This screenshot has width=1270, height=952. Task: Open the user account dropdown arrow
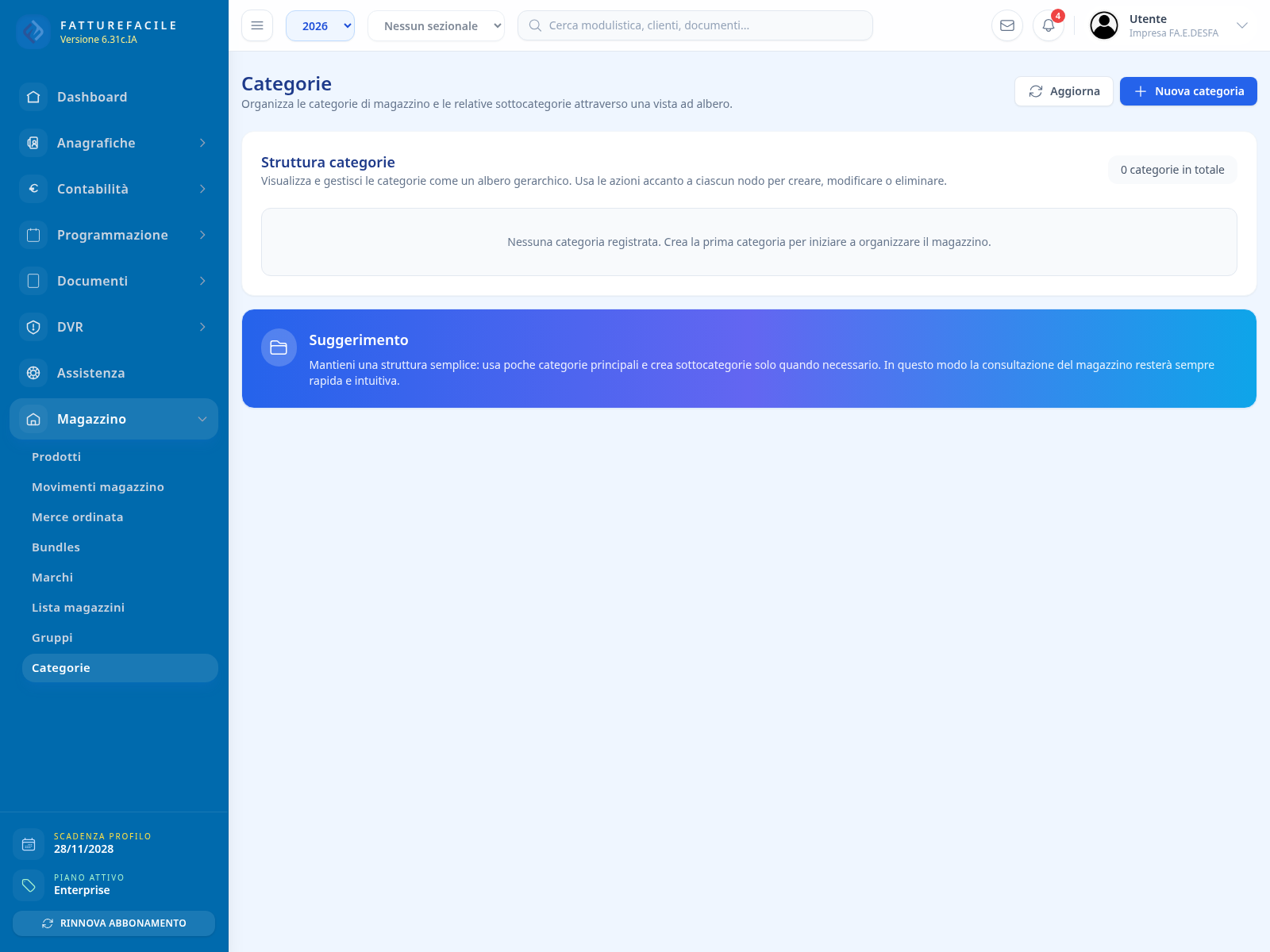[1242, 25]
